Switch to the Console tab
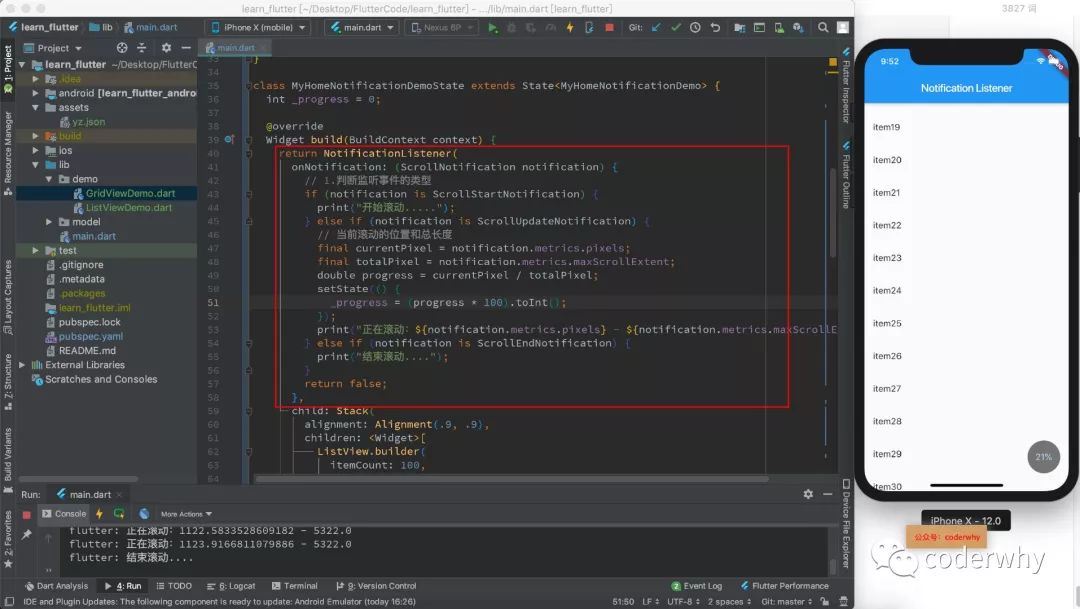This screenshot has height=609, width=1080. (64, 514)
